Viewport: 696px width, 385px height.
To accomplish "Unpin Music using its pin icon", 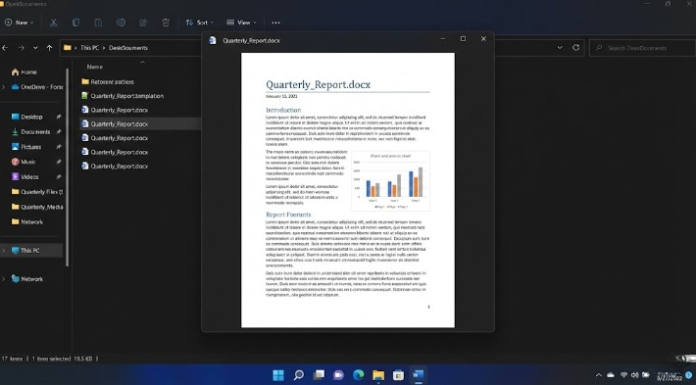I will tap(59, 162).
